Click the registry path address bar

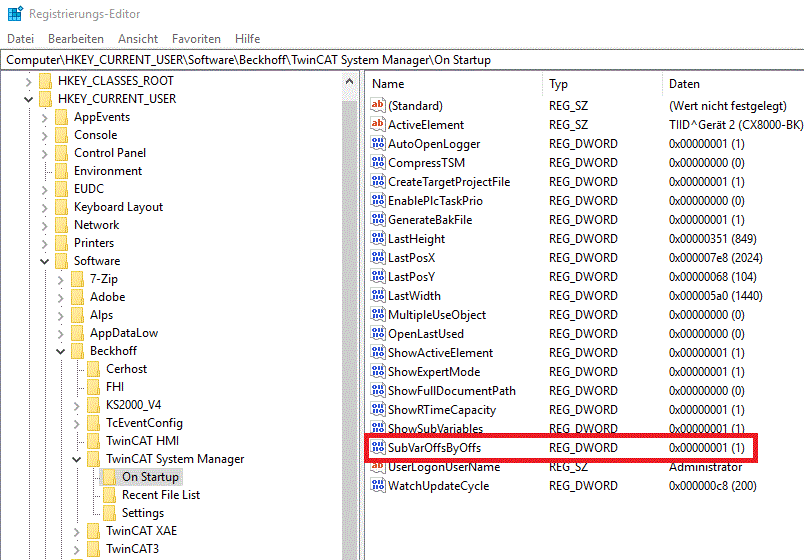[x=402, y=60]
